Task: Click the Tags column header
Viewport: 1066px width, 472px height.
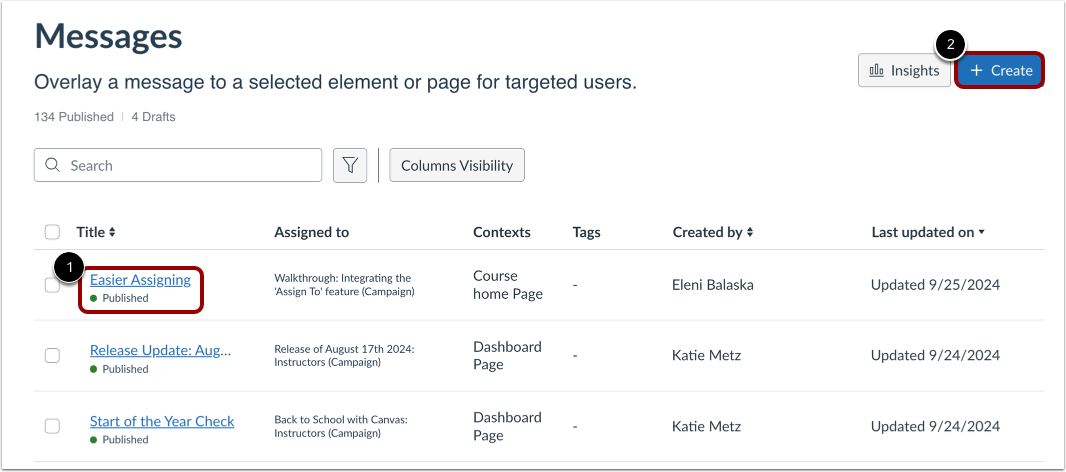Action: point(586,232)
